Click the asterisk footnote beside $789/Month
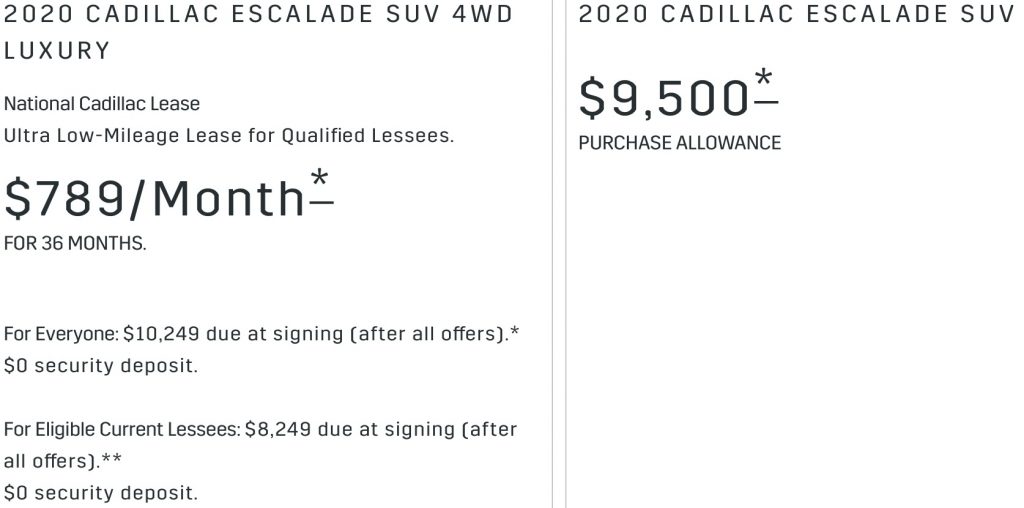Viewport: 1024px width, 508px height. 321,187
